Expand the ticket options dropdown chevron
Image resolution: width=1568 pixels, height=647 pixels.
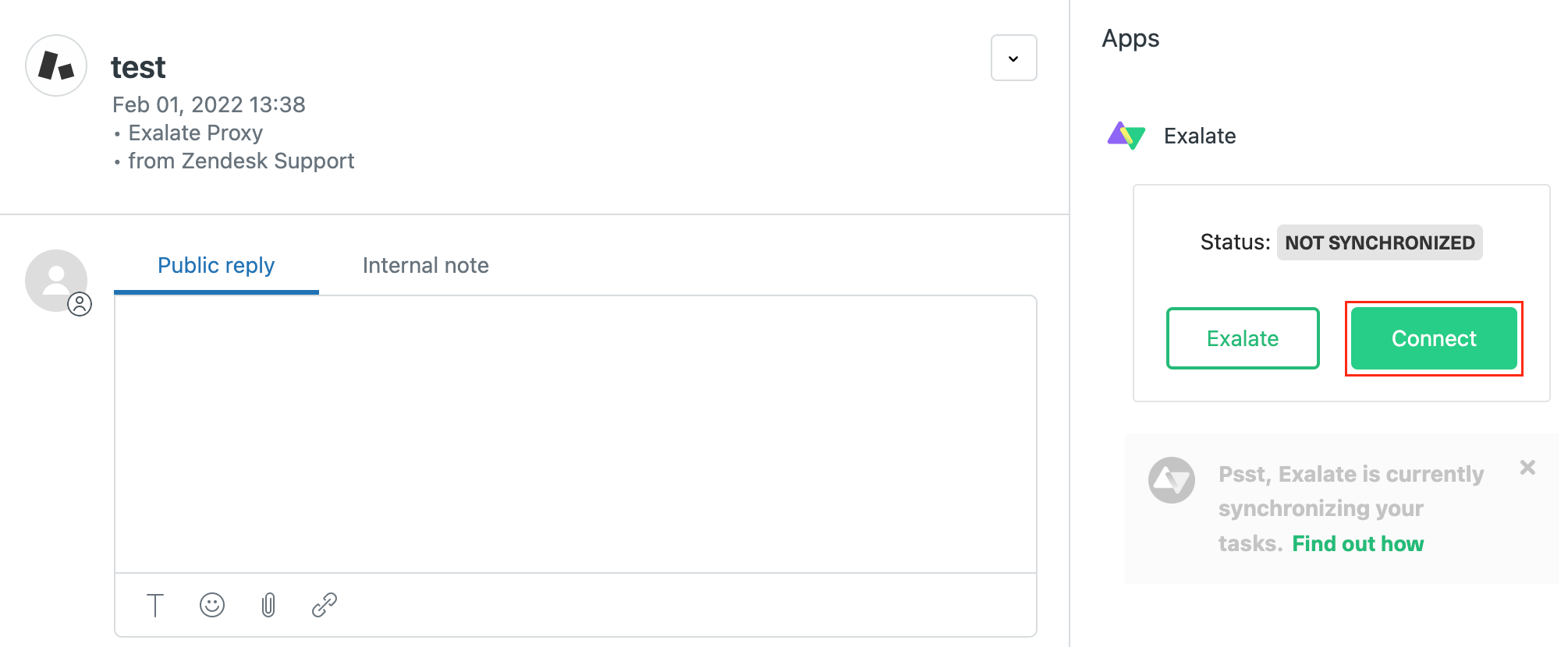point(1013,58)
